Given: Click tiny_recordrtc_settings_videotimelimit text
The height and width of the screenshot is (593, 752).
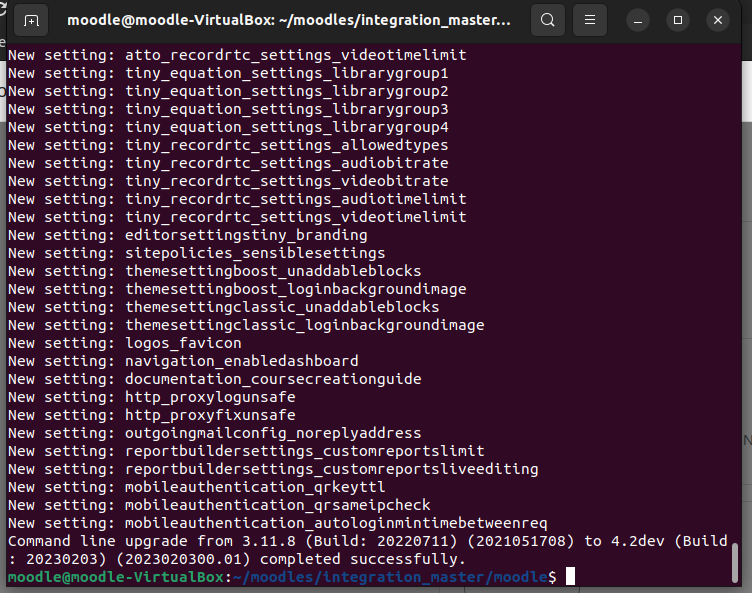Looking at the screenshot, I should (295, 217).
